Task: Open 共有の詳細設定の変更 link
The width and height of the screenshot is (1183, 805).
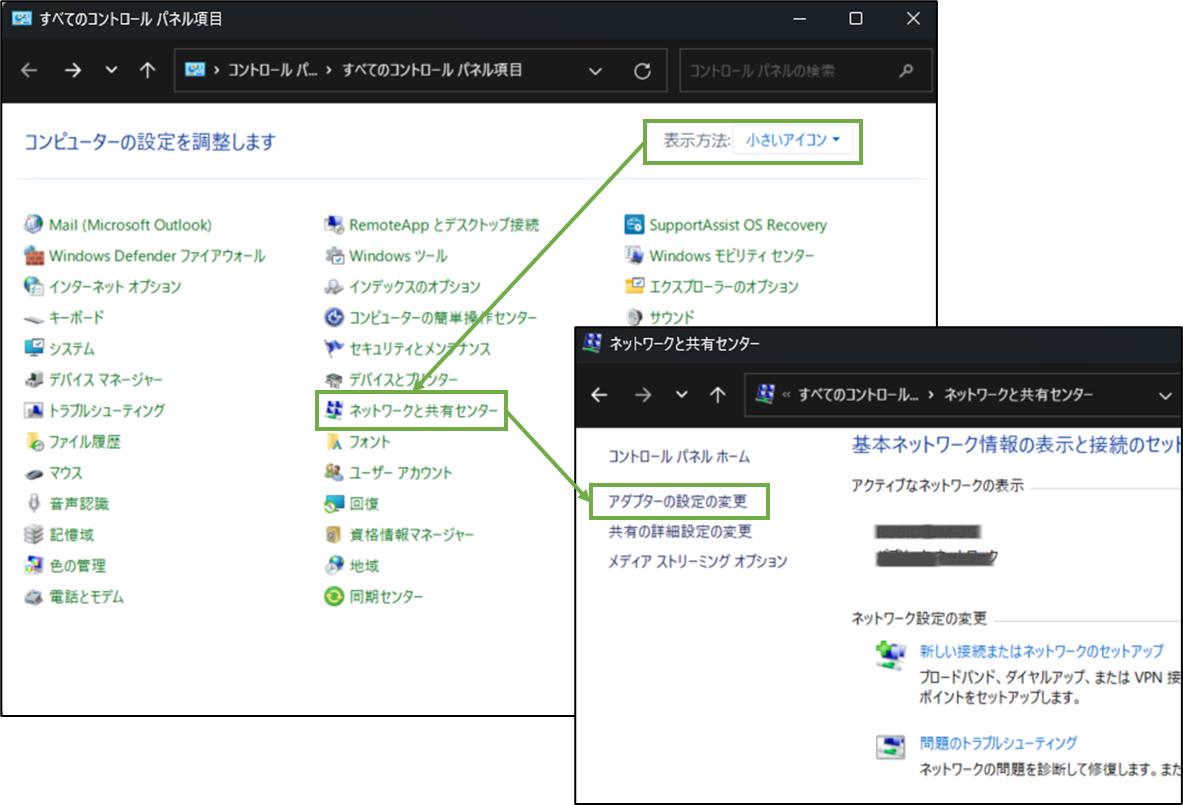Action: [x=681, y=532]
